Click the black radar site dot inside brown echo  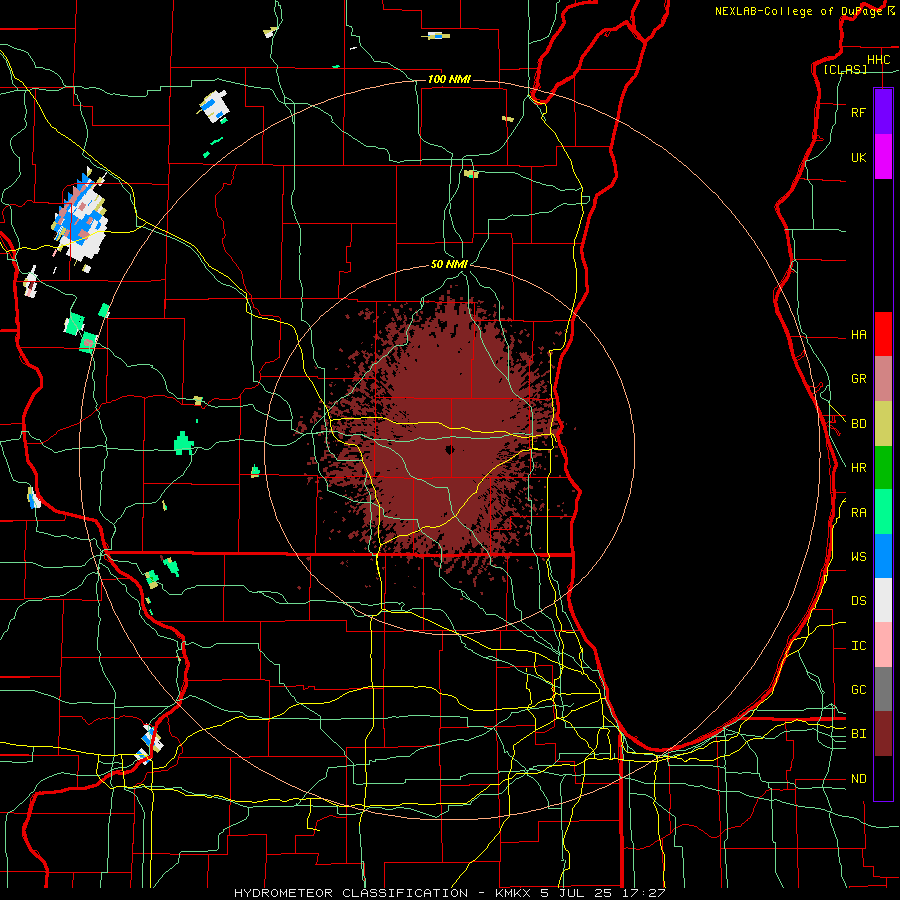pyautogui.click(x=449, y=449)
